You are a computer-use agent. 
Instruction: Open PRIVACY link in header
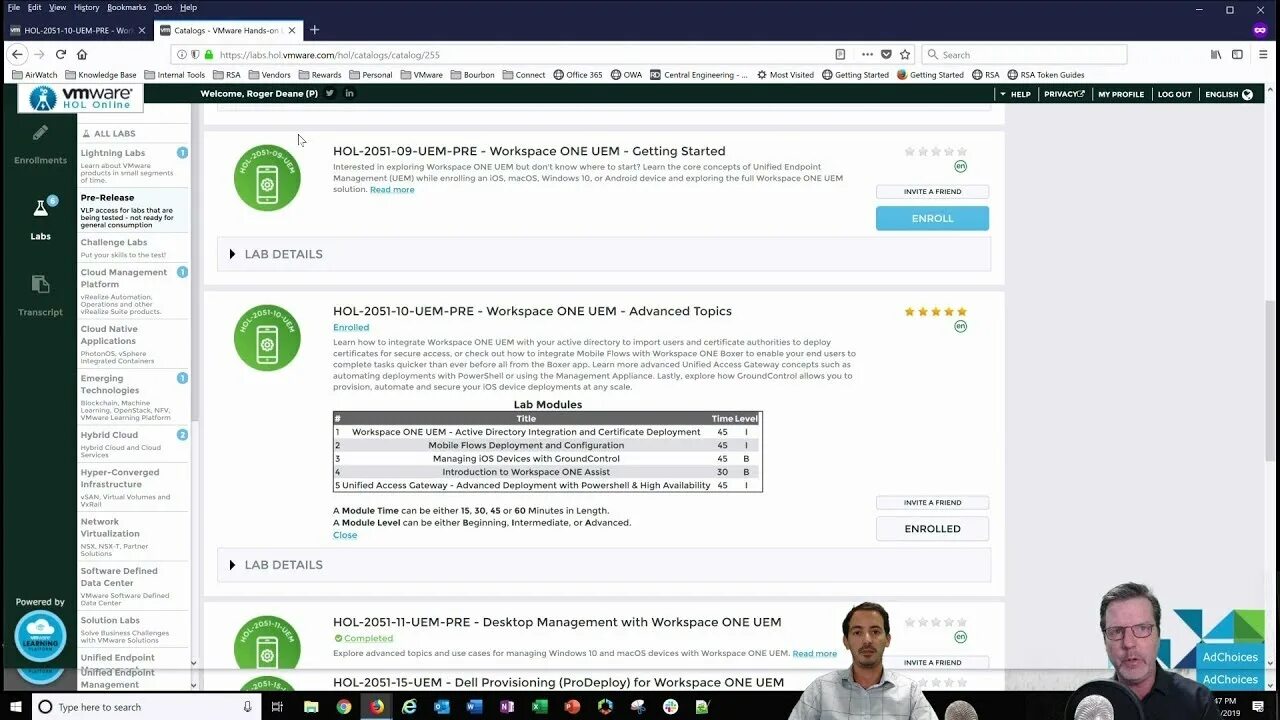click(x=1064, y=94)
